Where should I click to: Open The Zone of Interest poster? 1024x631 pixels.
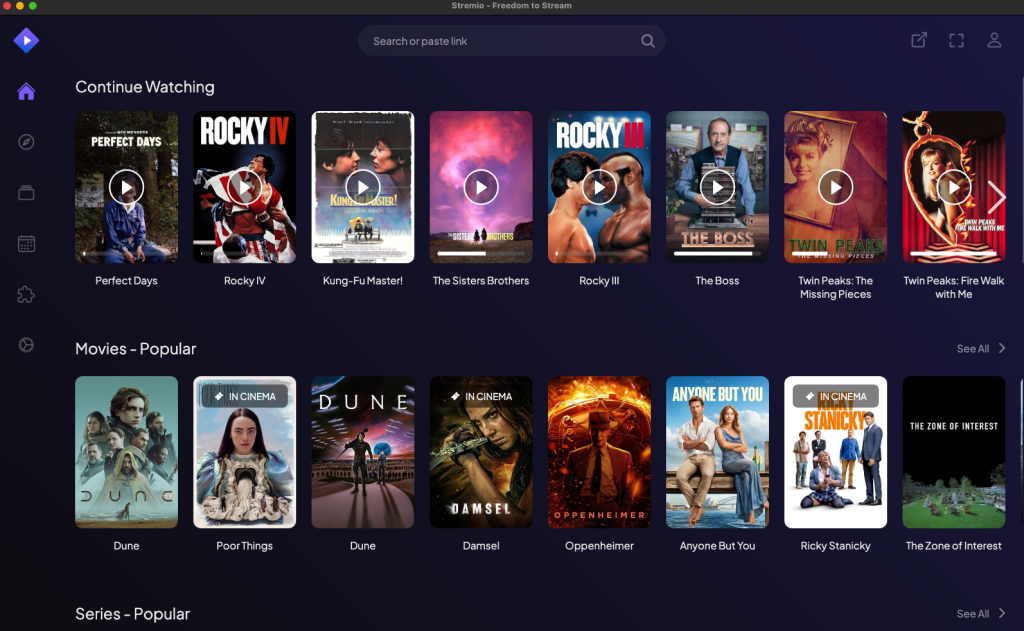pos(953,452)
